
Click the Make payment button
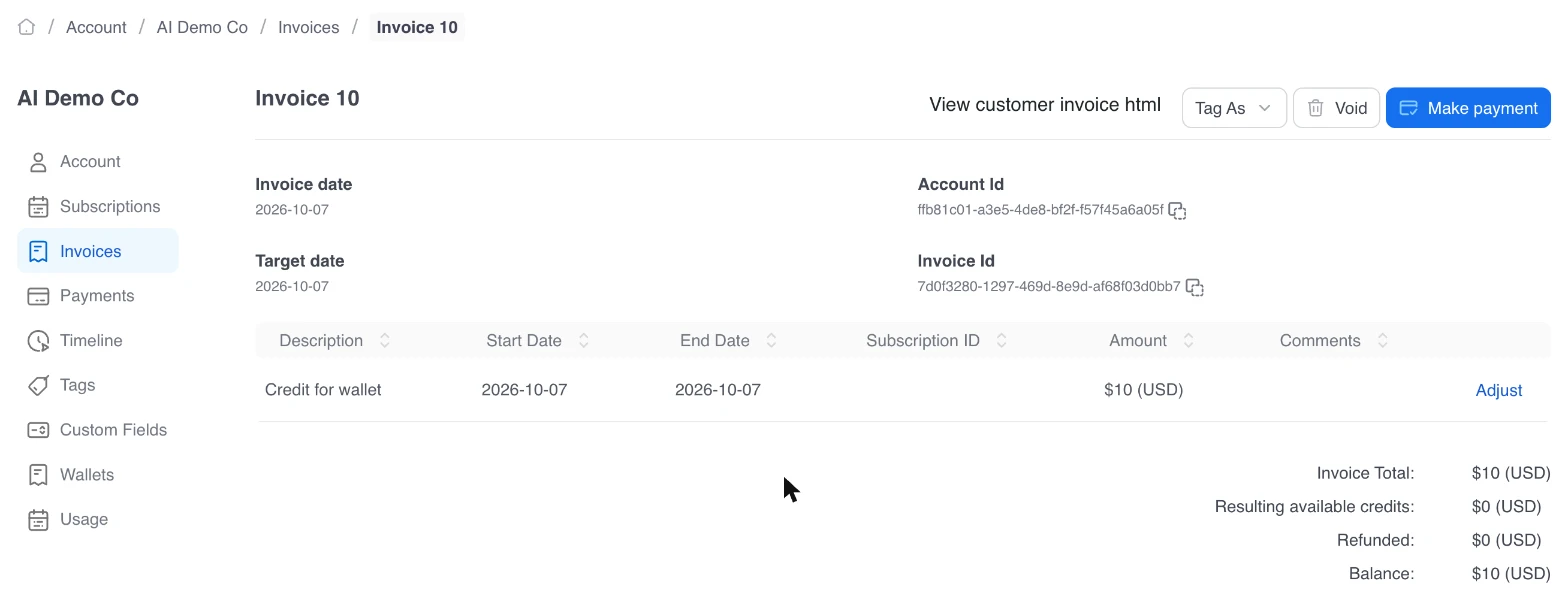(1468, 108)
